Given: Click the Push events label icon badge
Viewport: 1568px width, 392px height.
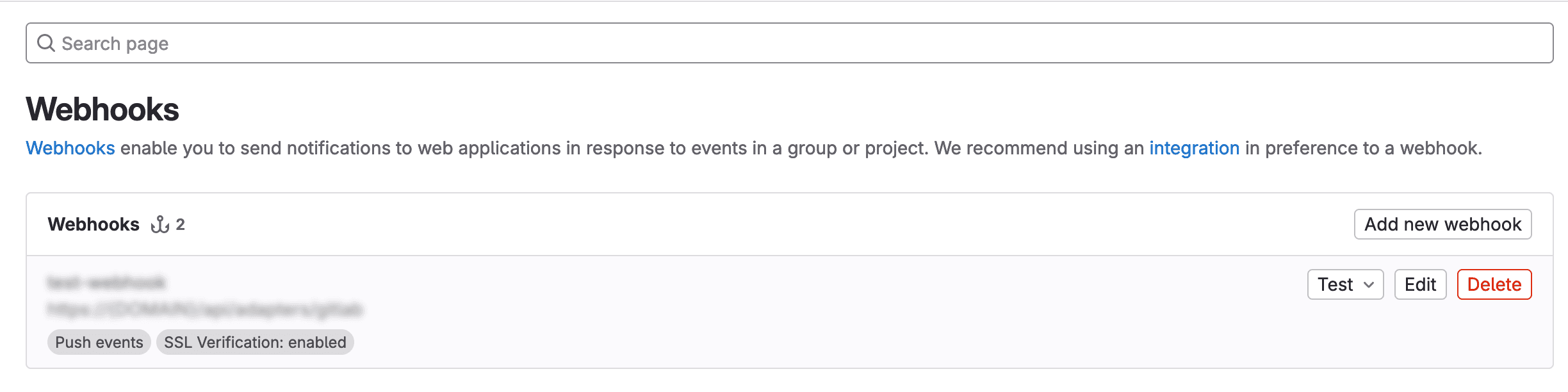Looking at the screenshot, I should coord(99,341).
